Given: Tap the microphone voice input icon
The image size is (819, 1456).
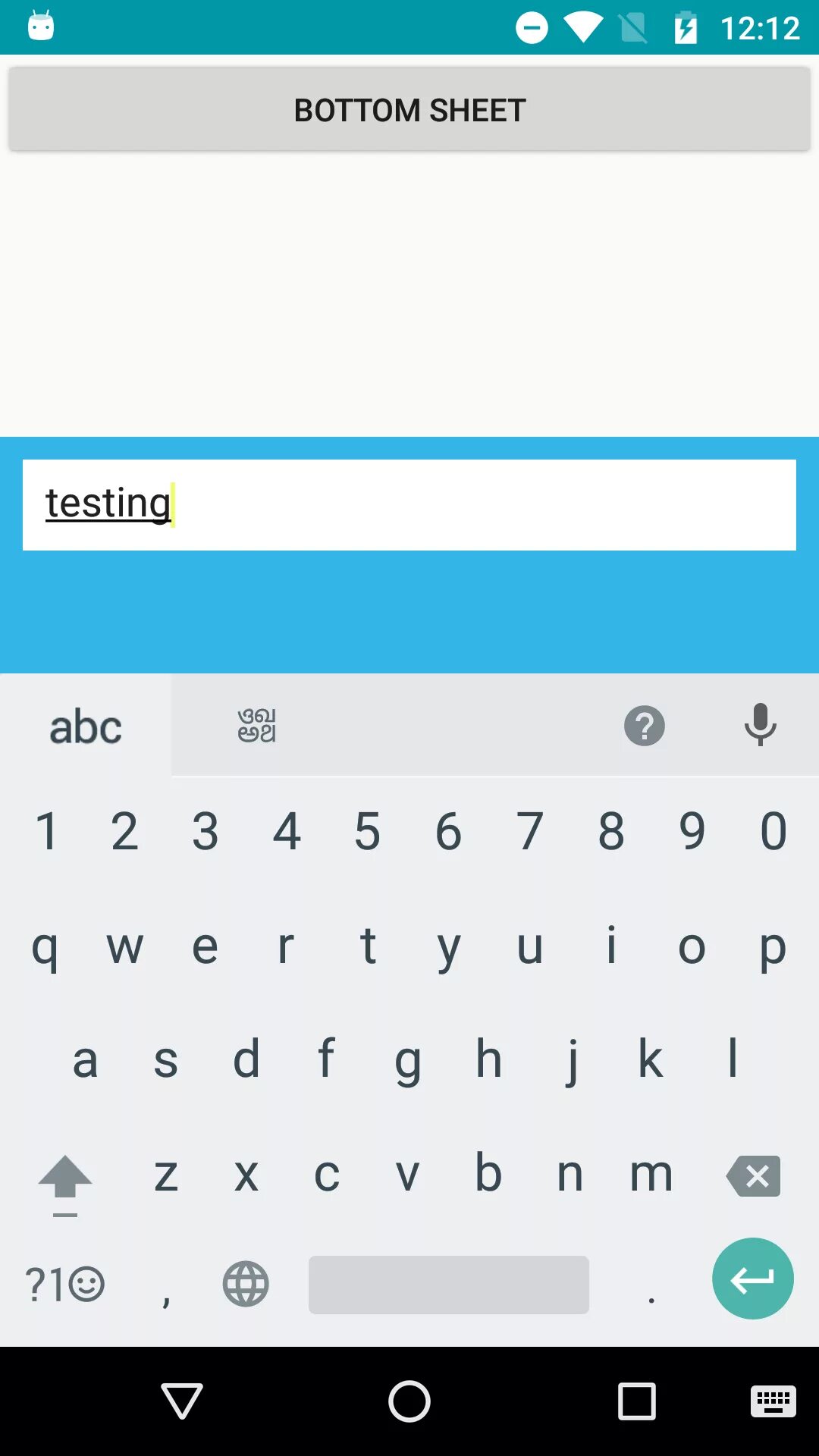Looking at the screenshot, I should 760,725.
